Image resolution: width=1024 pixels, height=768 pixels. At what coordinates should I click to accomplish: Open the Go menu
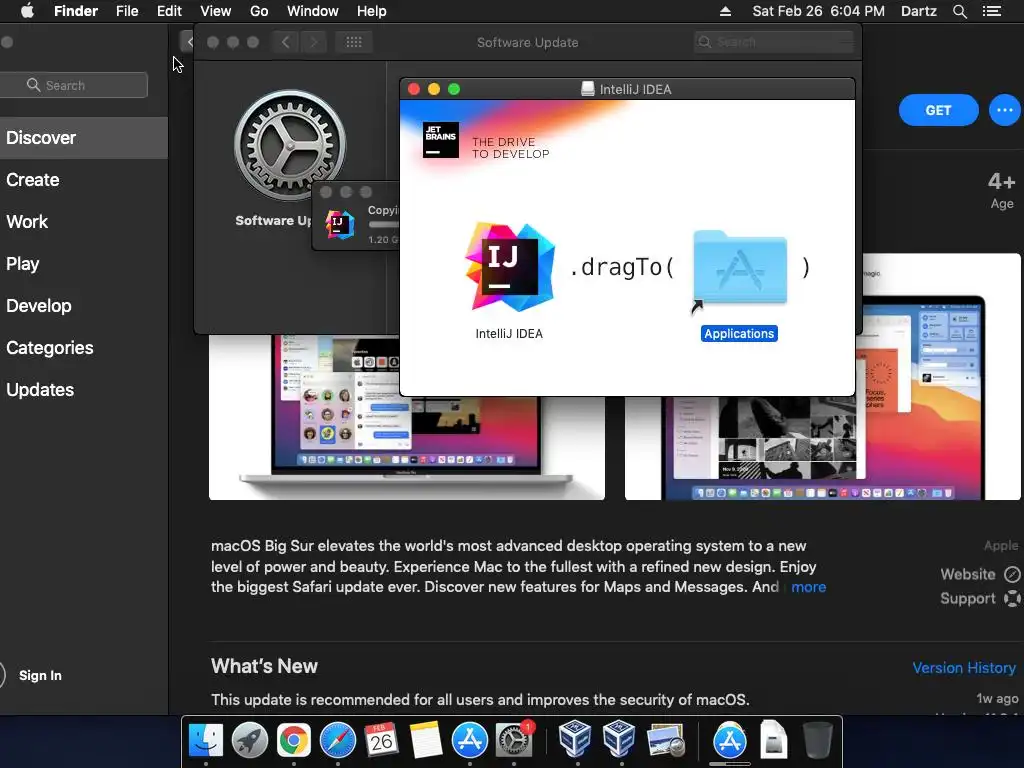259,11
